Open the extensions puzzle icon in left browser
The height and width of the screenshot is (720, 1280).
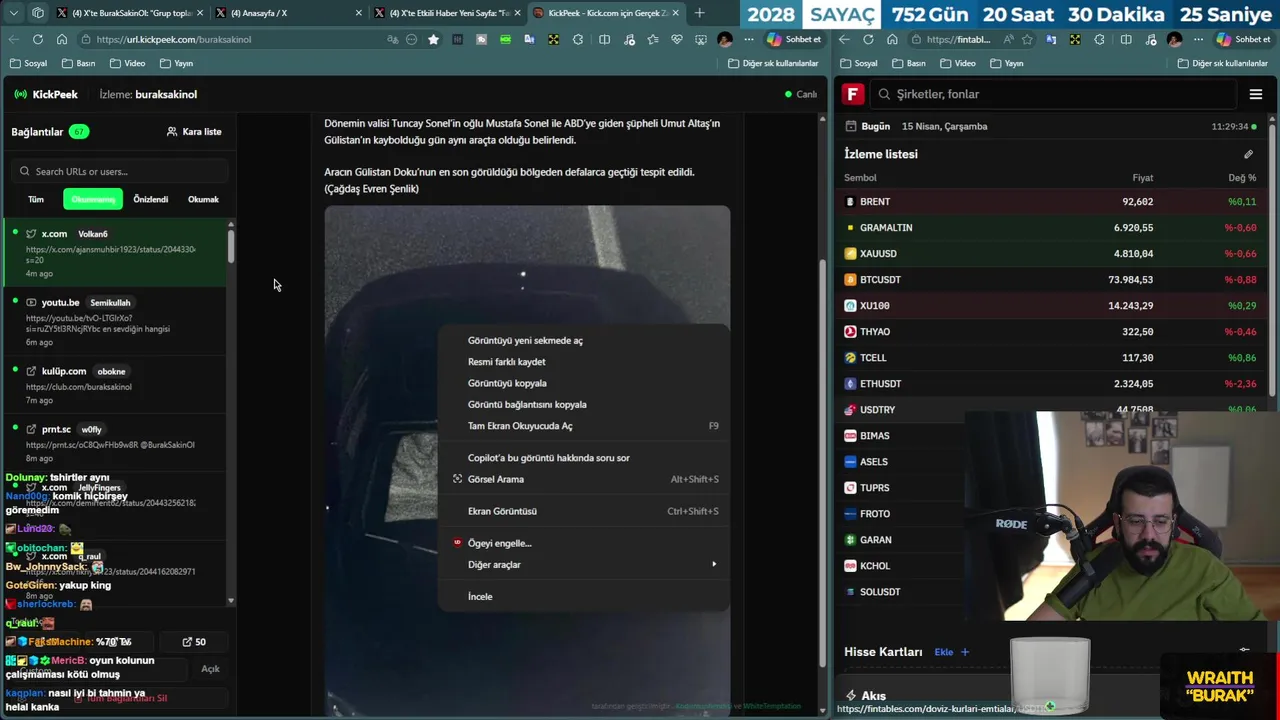578,39
